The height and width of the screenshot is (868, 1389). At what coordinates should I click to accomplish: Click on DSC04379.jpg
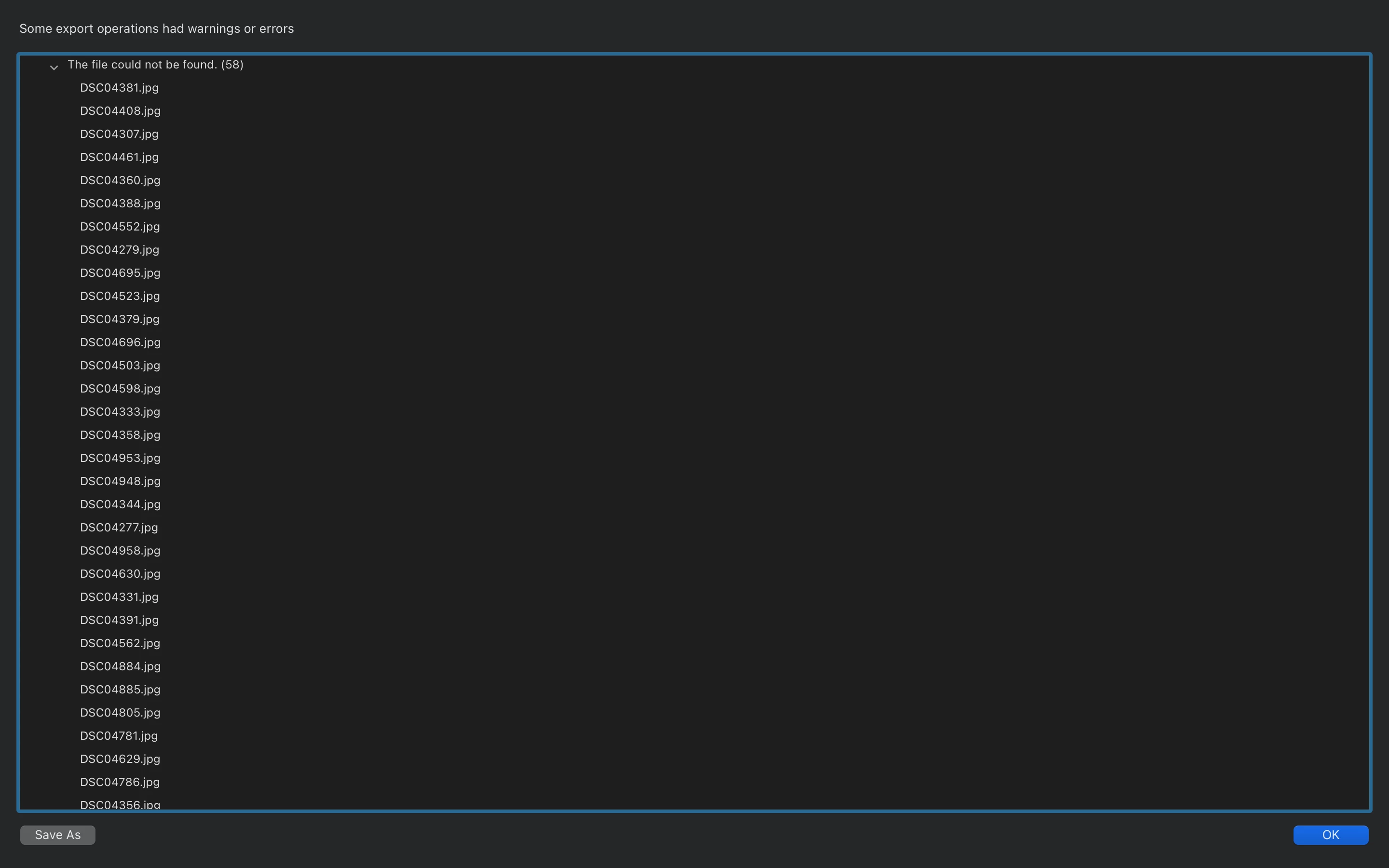click(120, 319)
